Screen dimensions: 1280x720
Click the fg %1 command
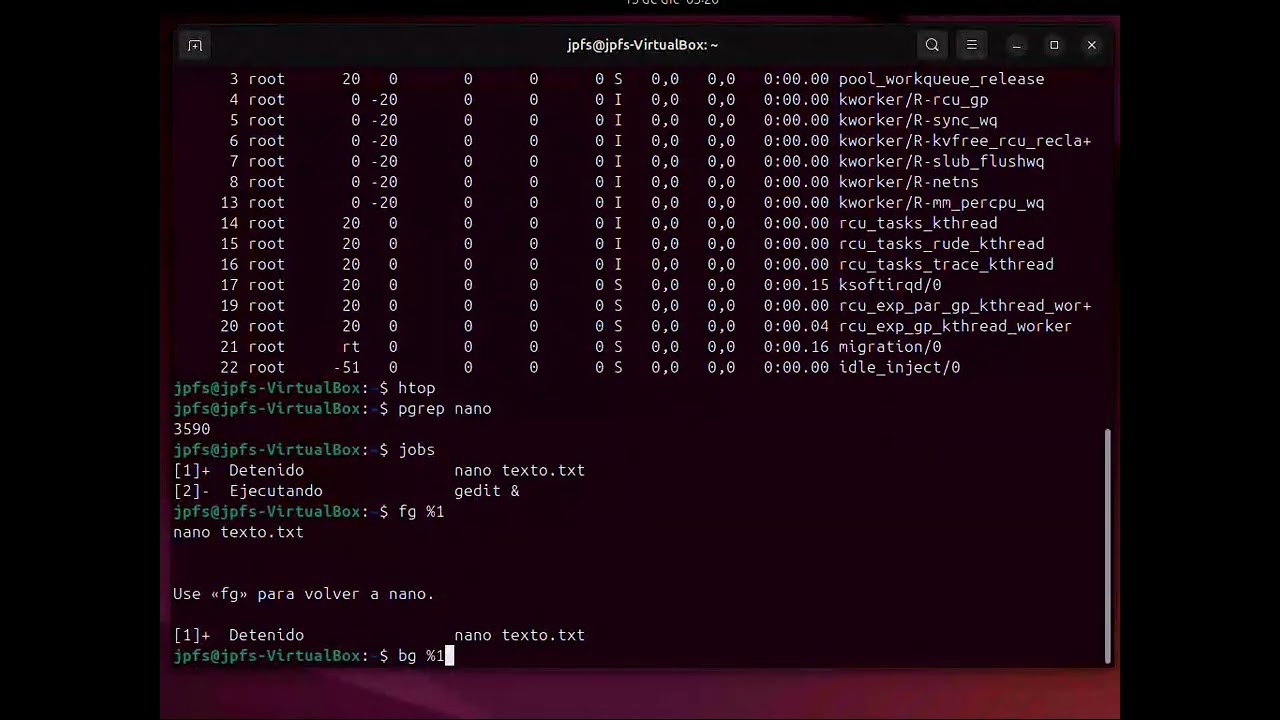[x=421, y=512]
